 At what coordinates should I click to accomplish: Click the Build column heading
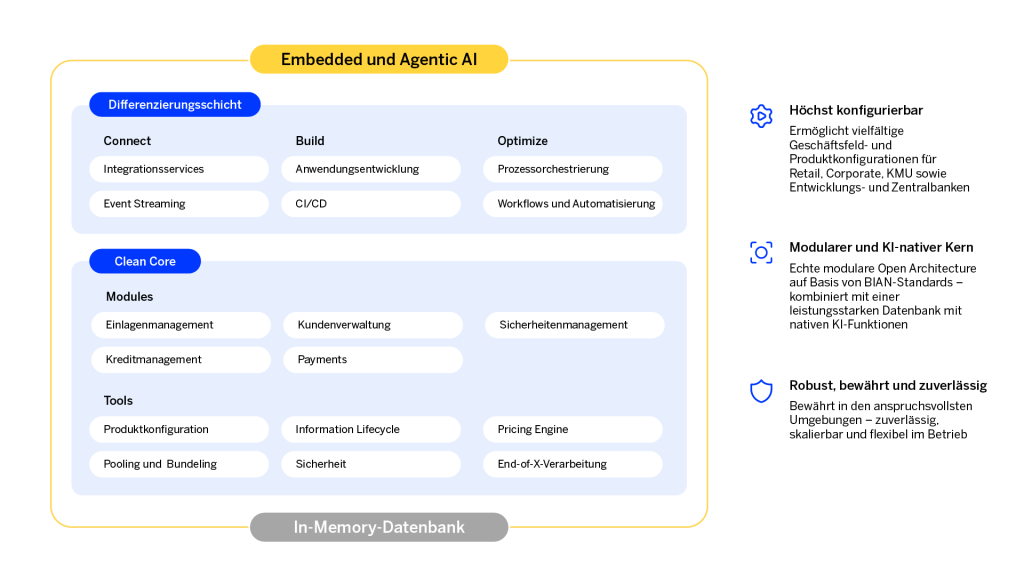(310, 141)
